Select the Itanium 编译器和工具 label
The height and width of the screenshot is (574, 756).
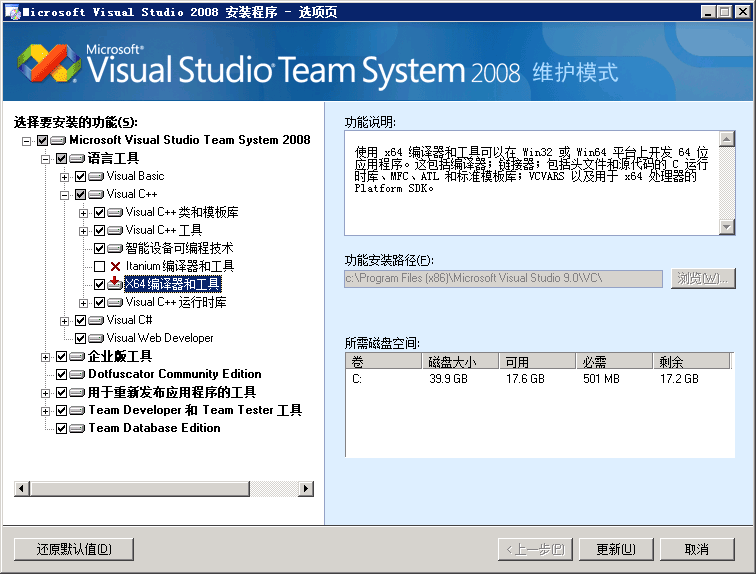pyautogui.click(x=180, y=267)
